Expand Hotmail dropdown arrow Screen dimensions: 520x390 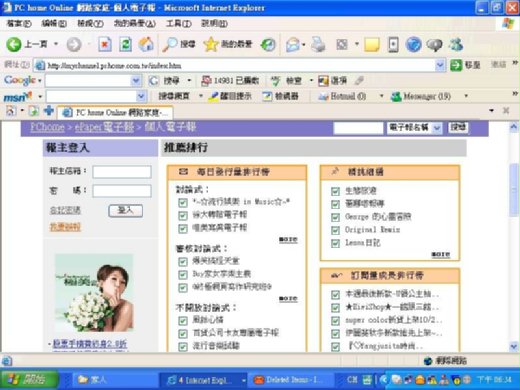coord(382,97)
